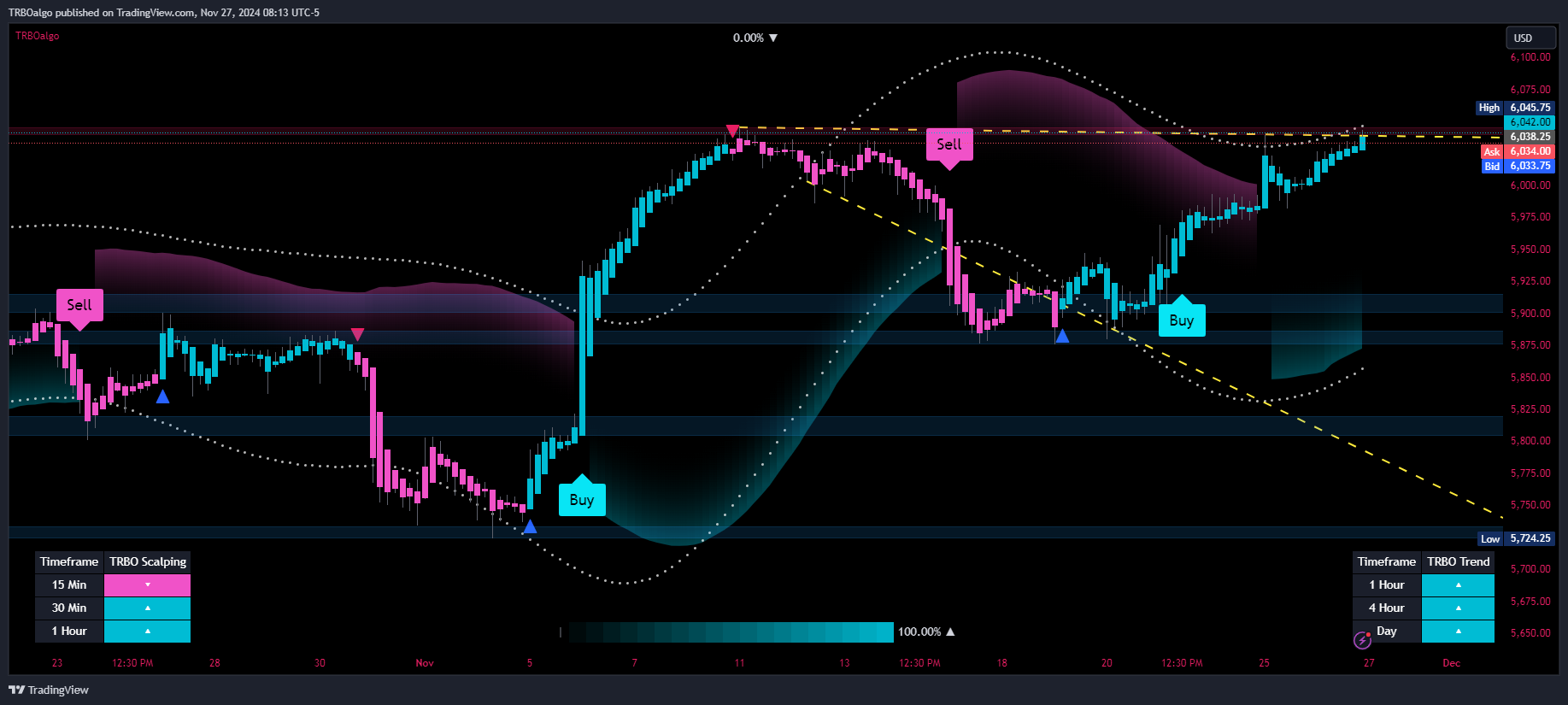Open the USD currency selector

1530,38
